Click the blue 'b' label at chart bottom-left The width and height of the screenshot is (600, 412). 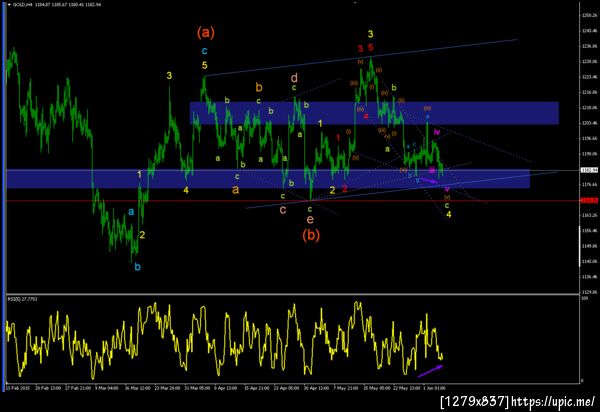click(x=138, y=267)
